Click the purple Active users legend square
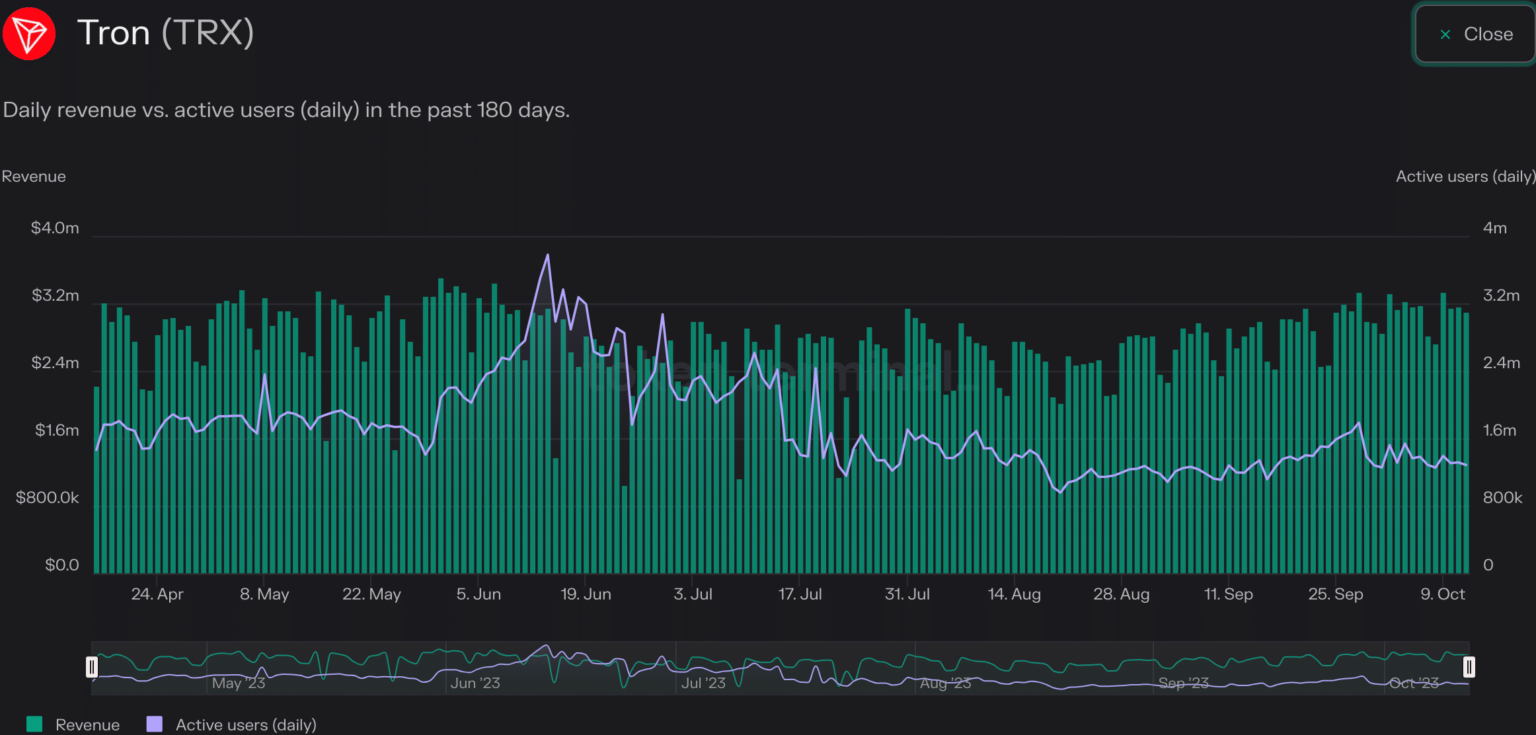Screen dimensions: 1536x735 155,724
